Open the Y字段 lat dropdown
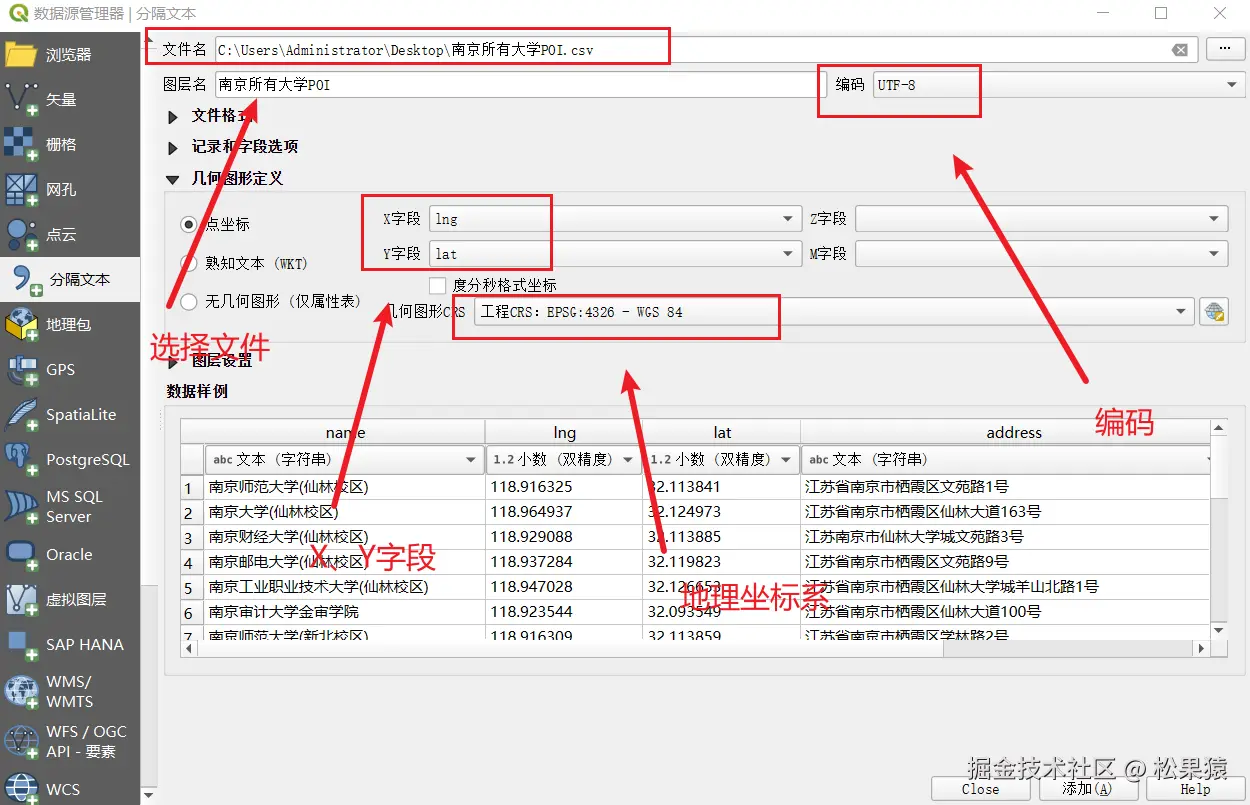The width and height of the screenshot is (1250, 805). point(616,254)
